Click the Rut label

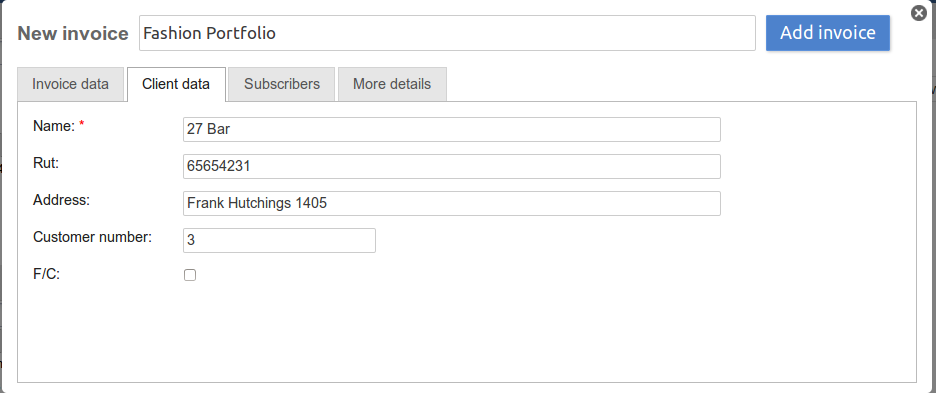tap(46, 163)
